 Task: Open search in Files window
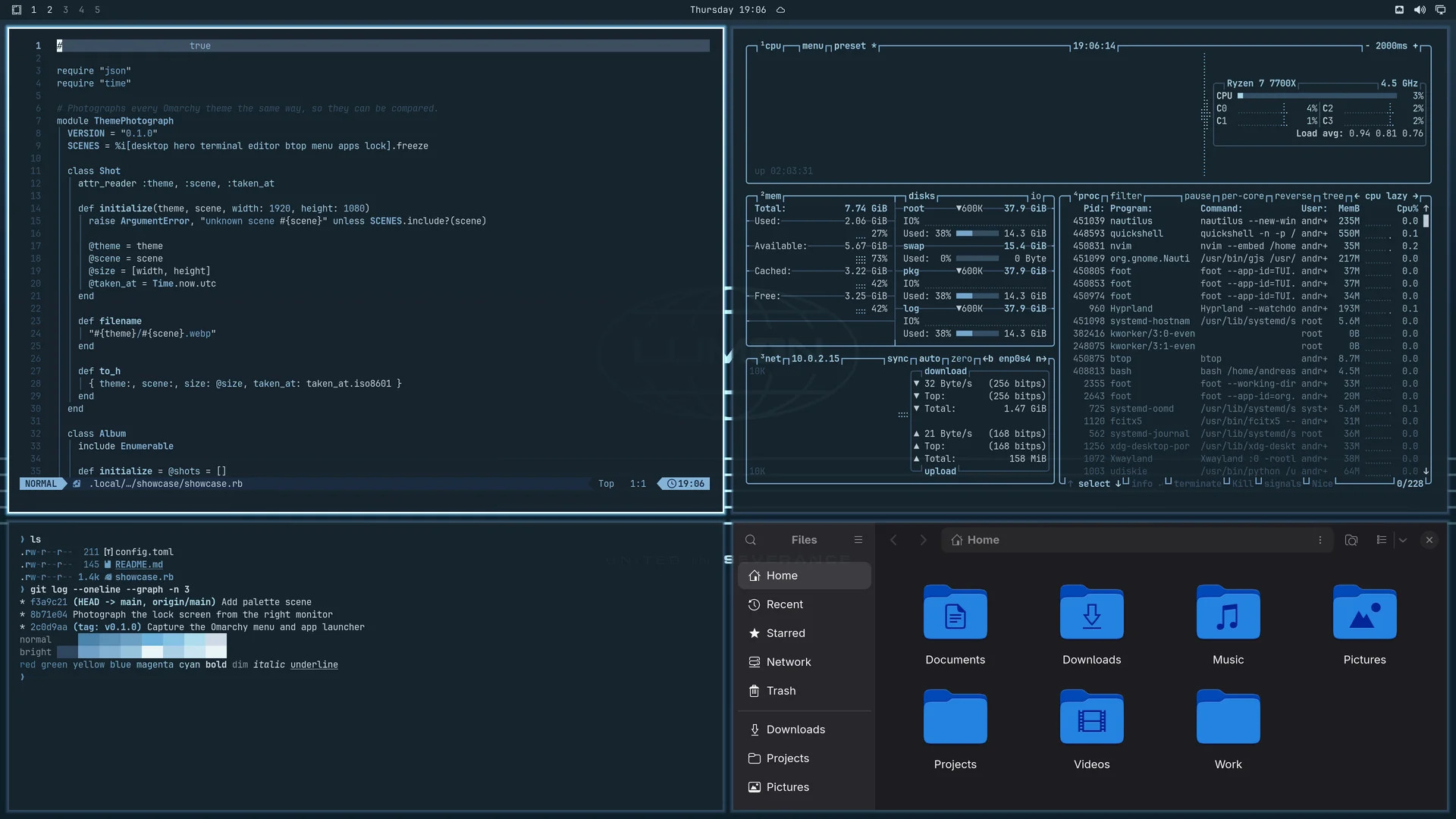(x=751, y=540)
